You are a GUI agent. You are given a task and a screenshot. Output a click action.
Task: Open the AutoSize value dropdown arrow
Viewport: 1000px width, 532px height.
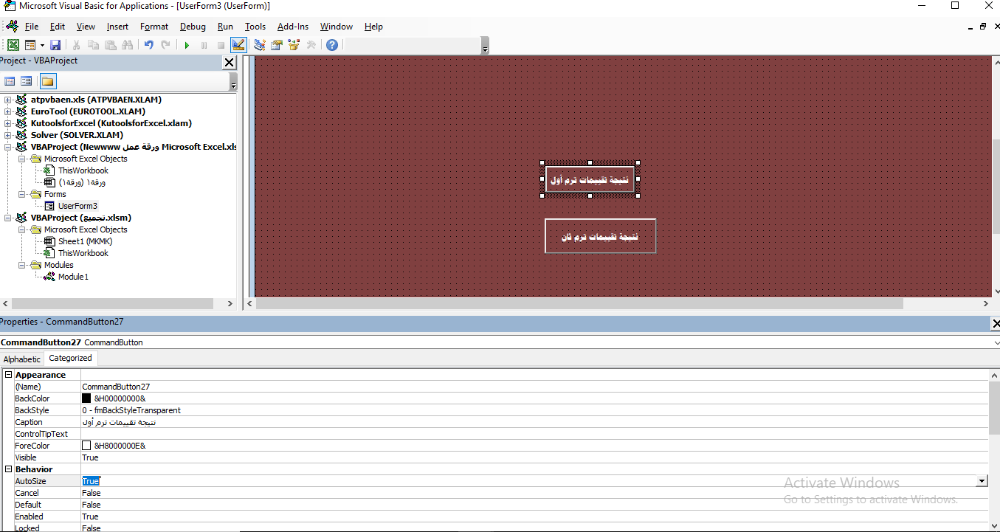(982, 482)
